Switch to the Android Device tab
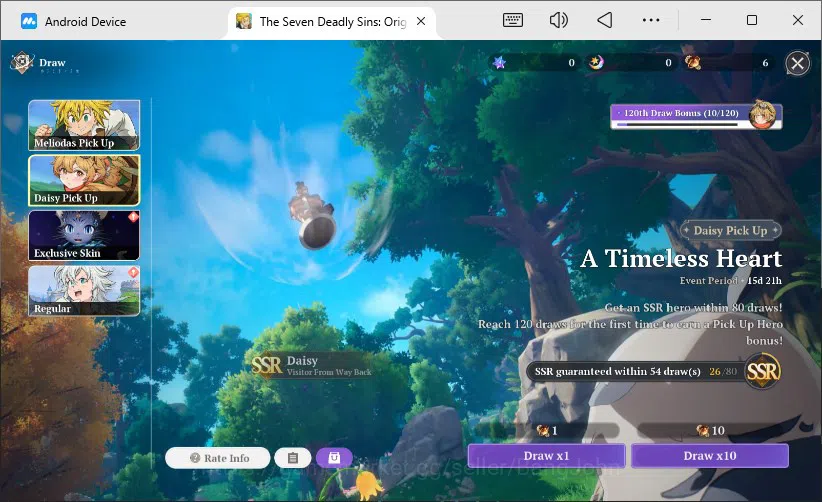The height and width of the screenshot is (502, 822). tap(73, 21)
